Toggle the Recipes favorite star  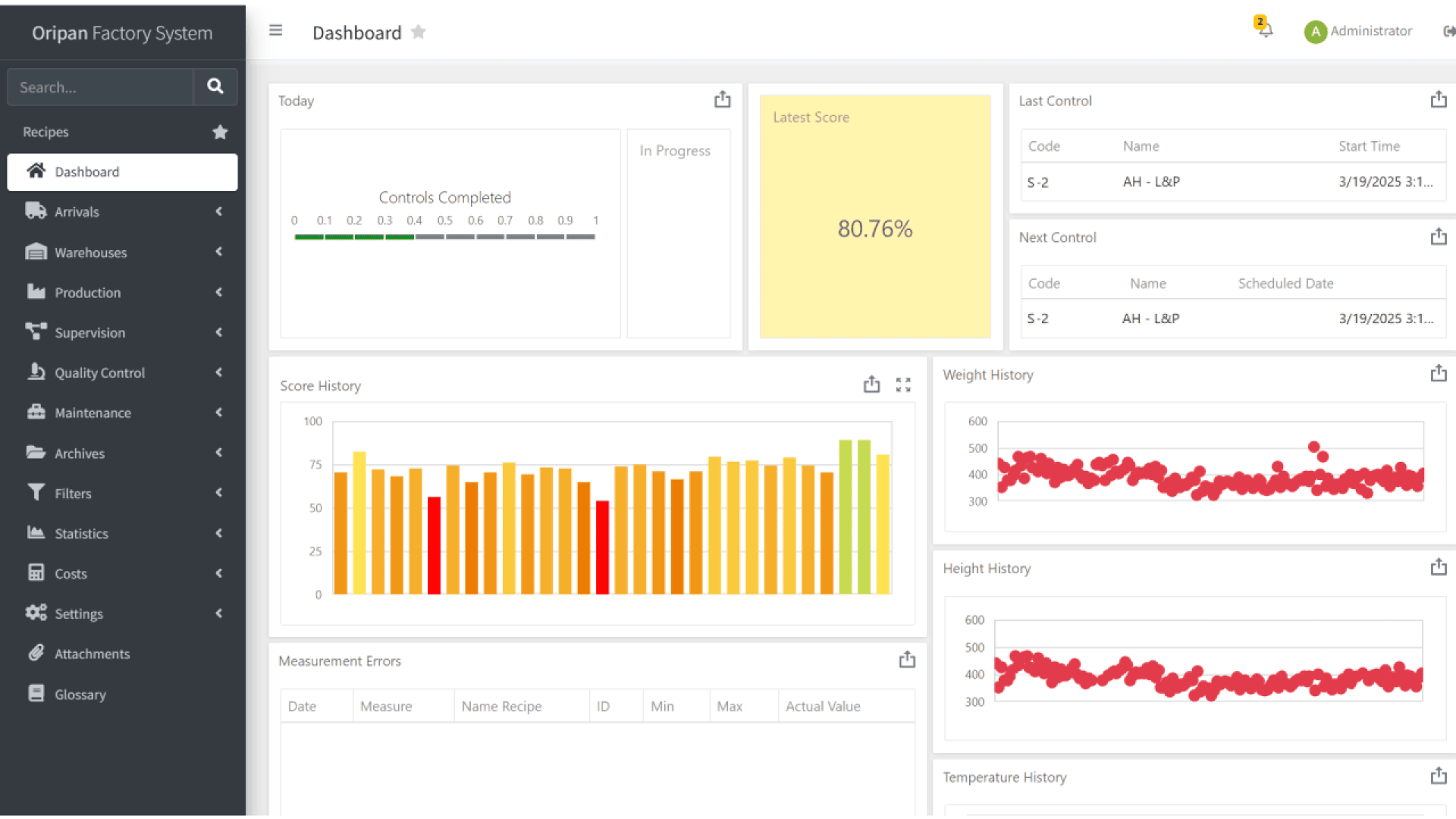click(x=220, y=131)
